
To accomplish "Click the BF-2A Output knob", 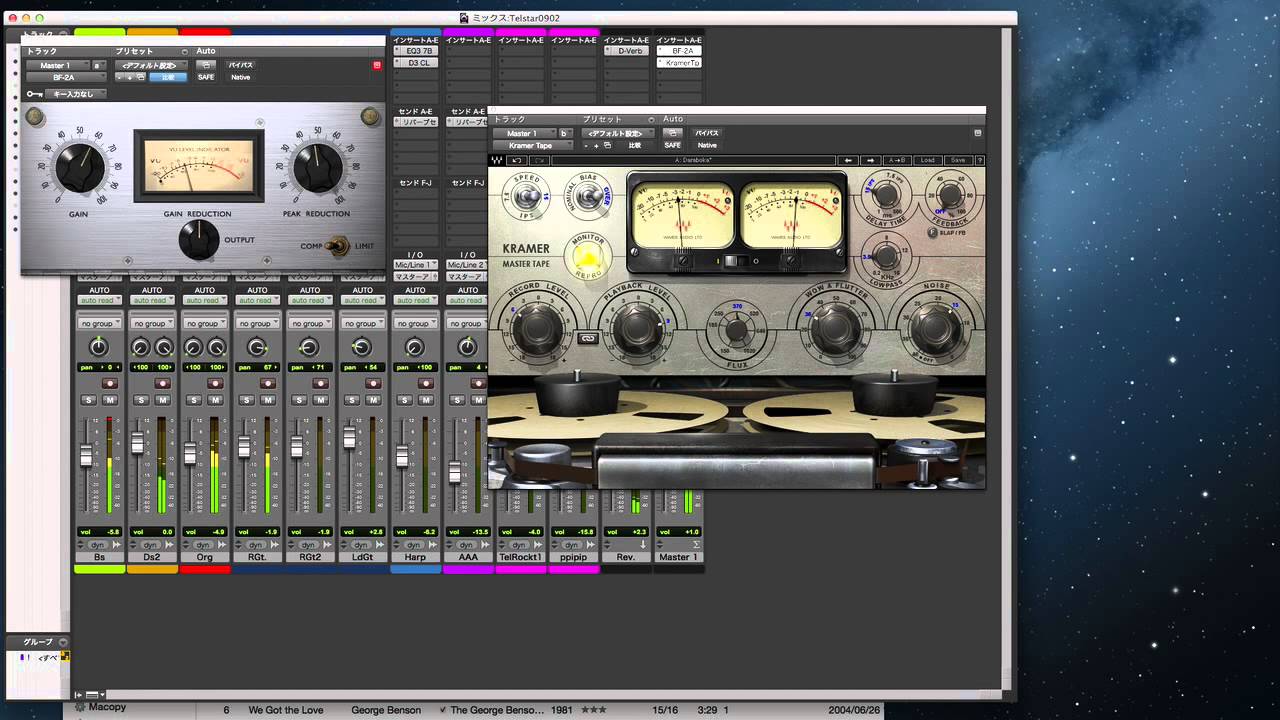I will [x=199, y=240].
